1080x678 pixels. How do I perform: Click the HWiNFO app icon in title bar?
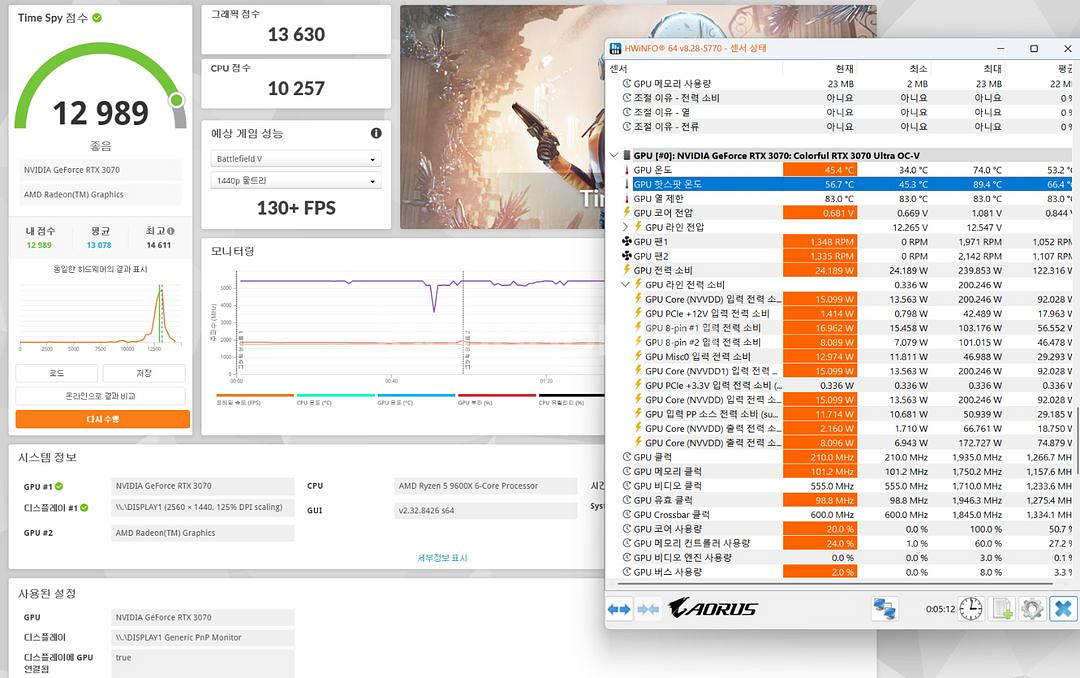(615, 48)
